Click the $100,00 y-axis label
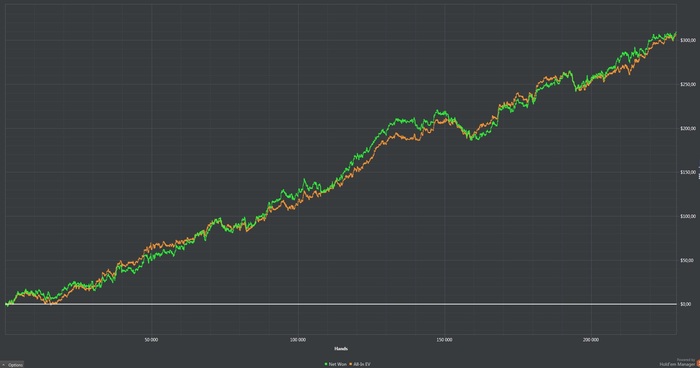700x368 pixels. [x=688, y=216]
